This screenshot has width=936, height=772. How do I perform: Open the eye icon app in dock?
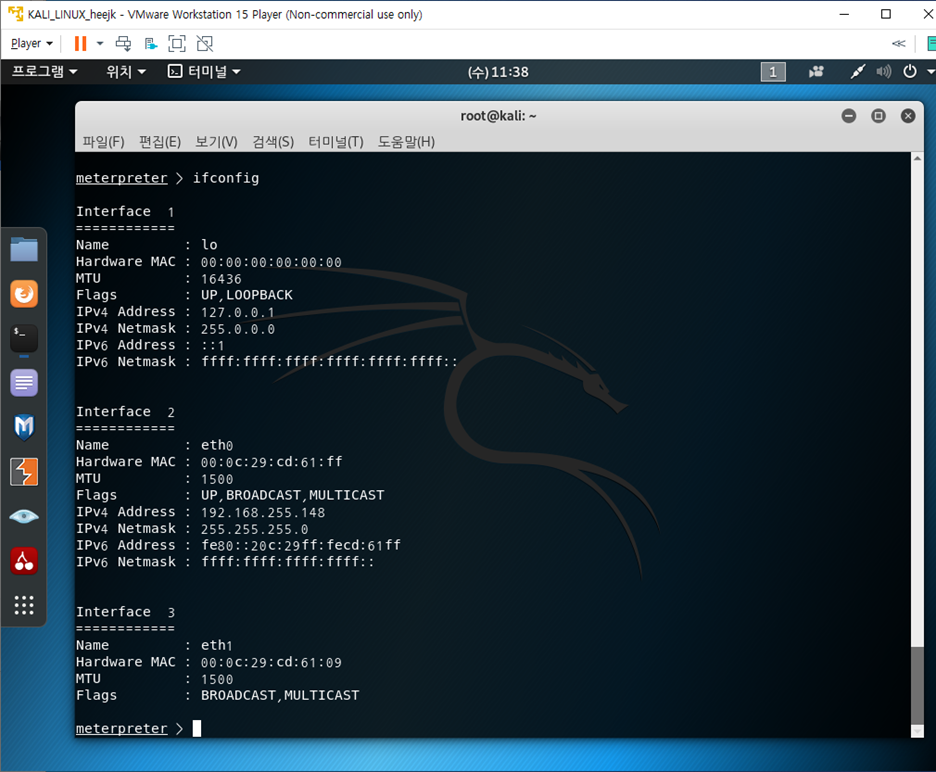24,516
